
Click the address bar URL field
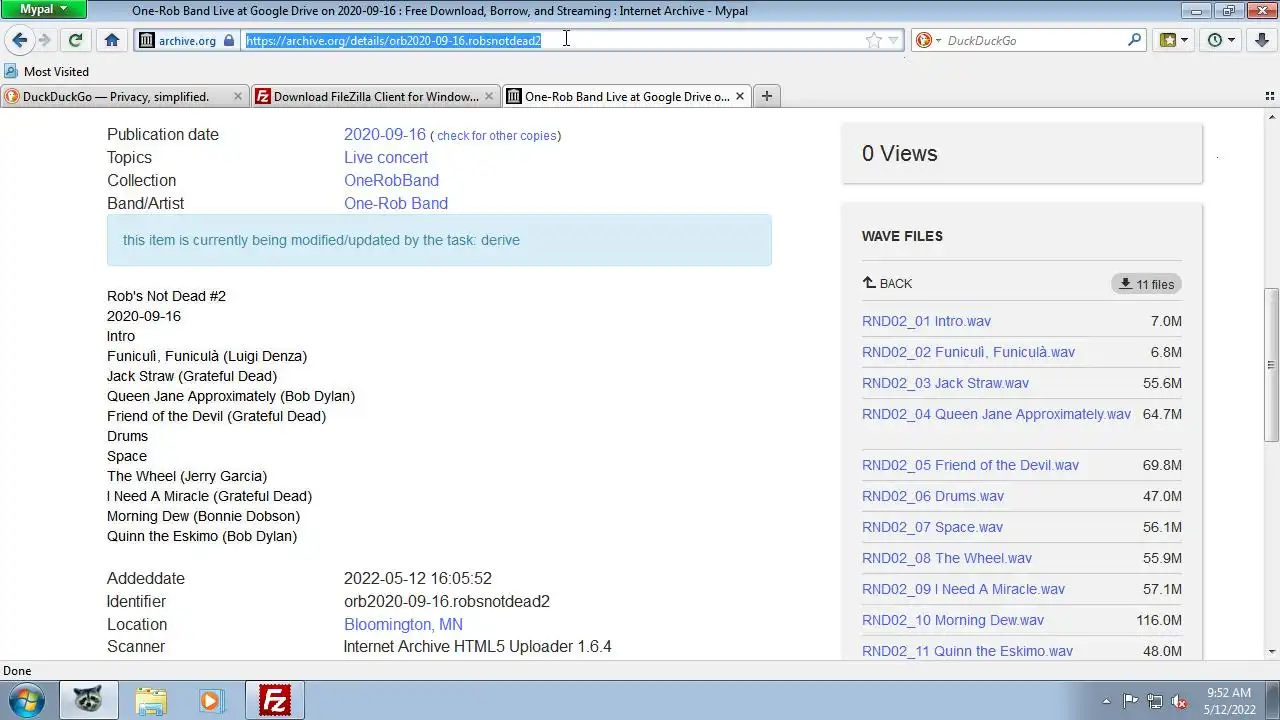(x=553, y=41)
